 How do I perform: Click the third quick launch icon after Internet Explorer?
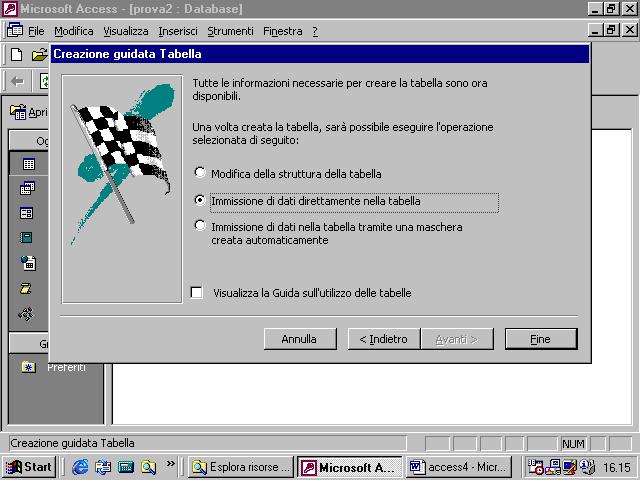click(x=126, y=467)
